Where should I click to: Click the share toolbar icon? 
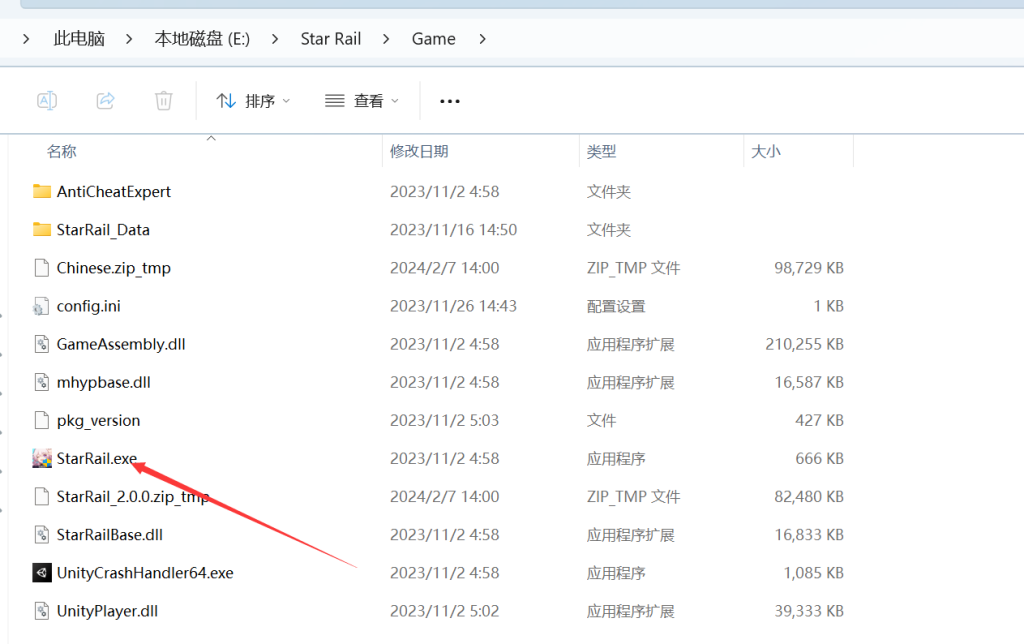point(105,100)
